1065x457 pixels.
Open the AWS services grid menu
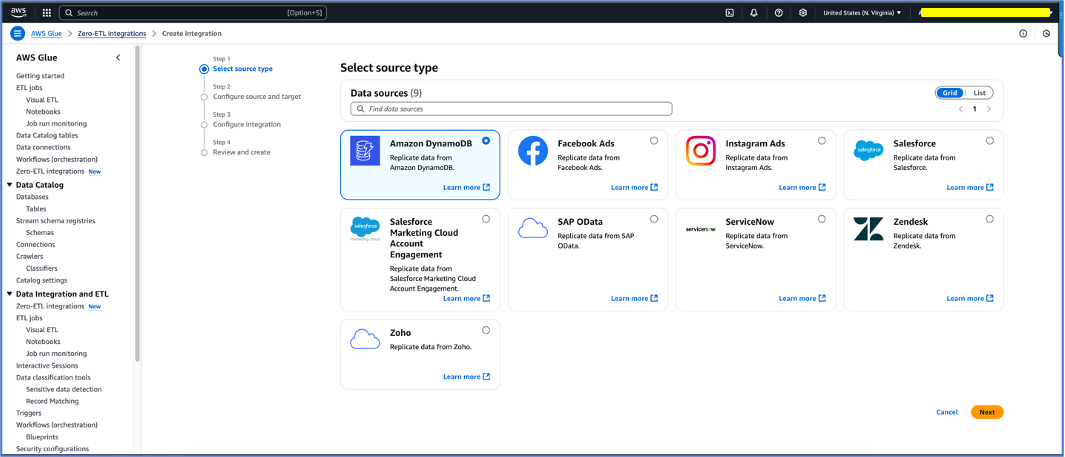pyautogui.click(x=46, y=12)
